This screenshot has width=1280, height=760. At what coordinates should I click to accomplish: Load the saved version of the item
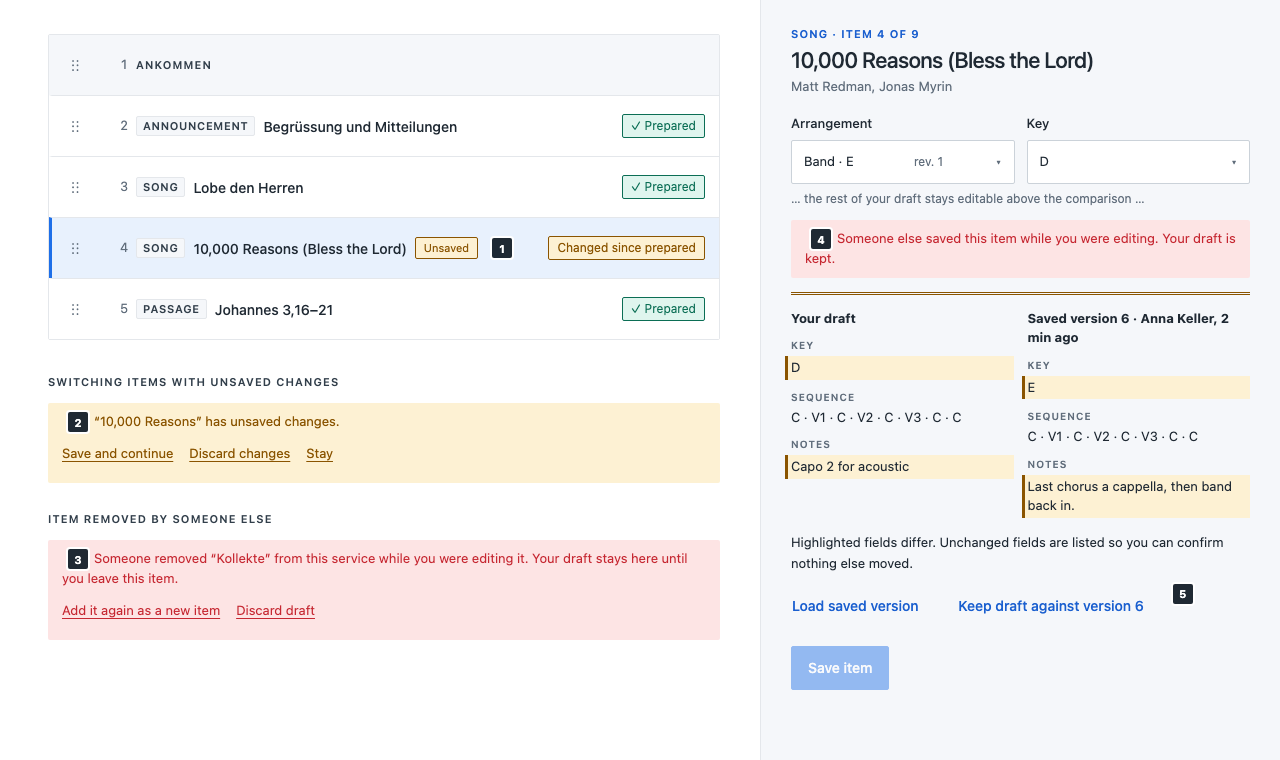click(855, 606)
